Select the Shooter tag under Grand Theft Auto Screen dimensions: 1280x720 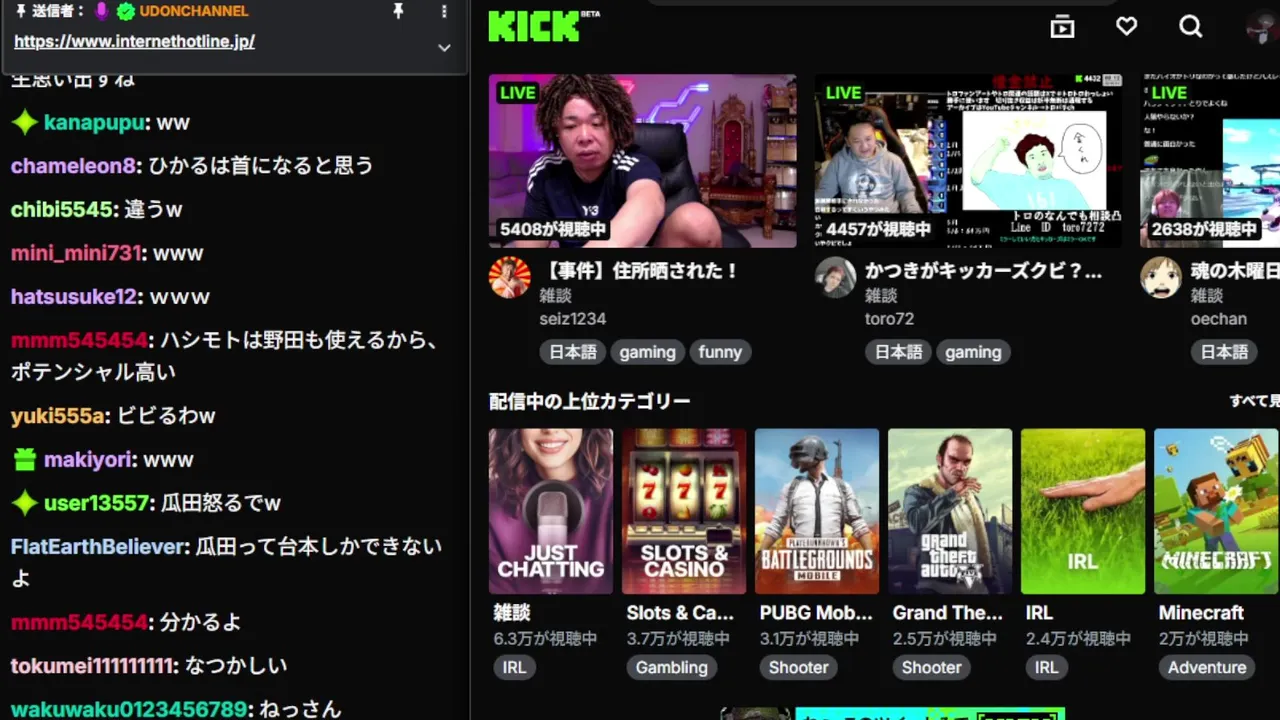(931, 667)
